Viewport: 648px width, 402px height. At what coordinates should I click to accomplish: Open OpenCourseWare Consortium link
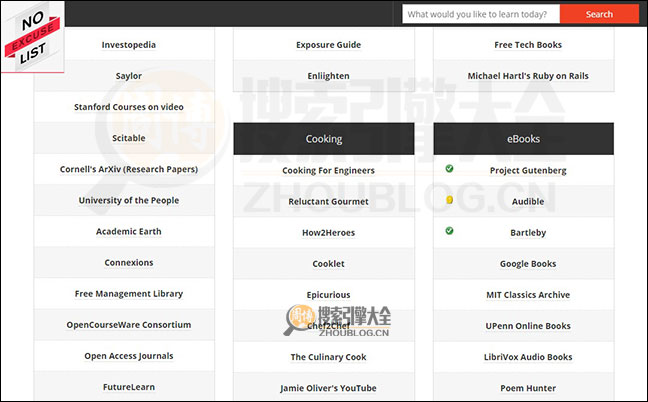pos(129,325)
